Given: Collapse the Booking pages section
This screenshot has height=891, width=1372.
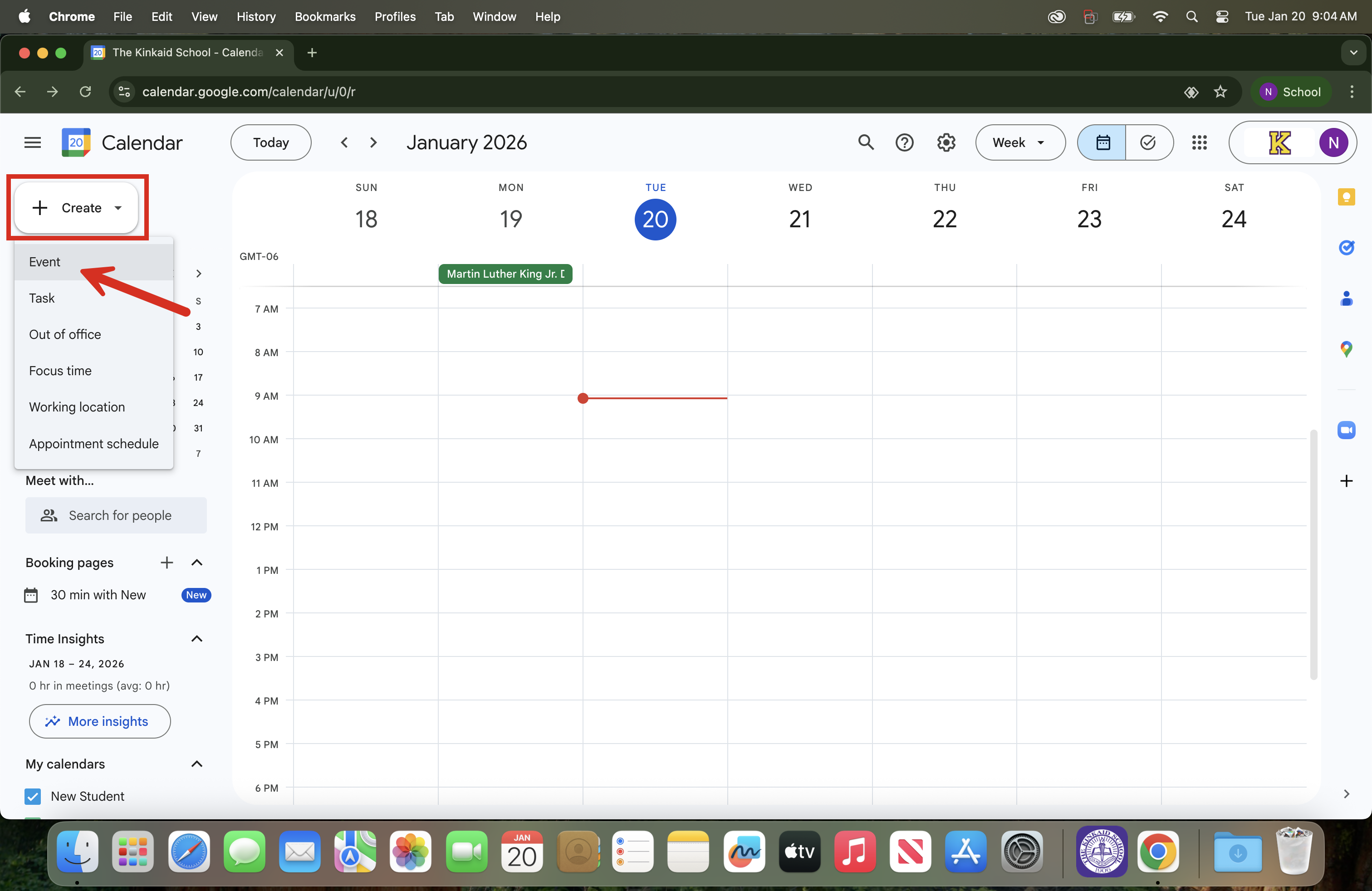Looking at the screenshot, I should click(196, 563).
